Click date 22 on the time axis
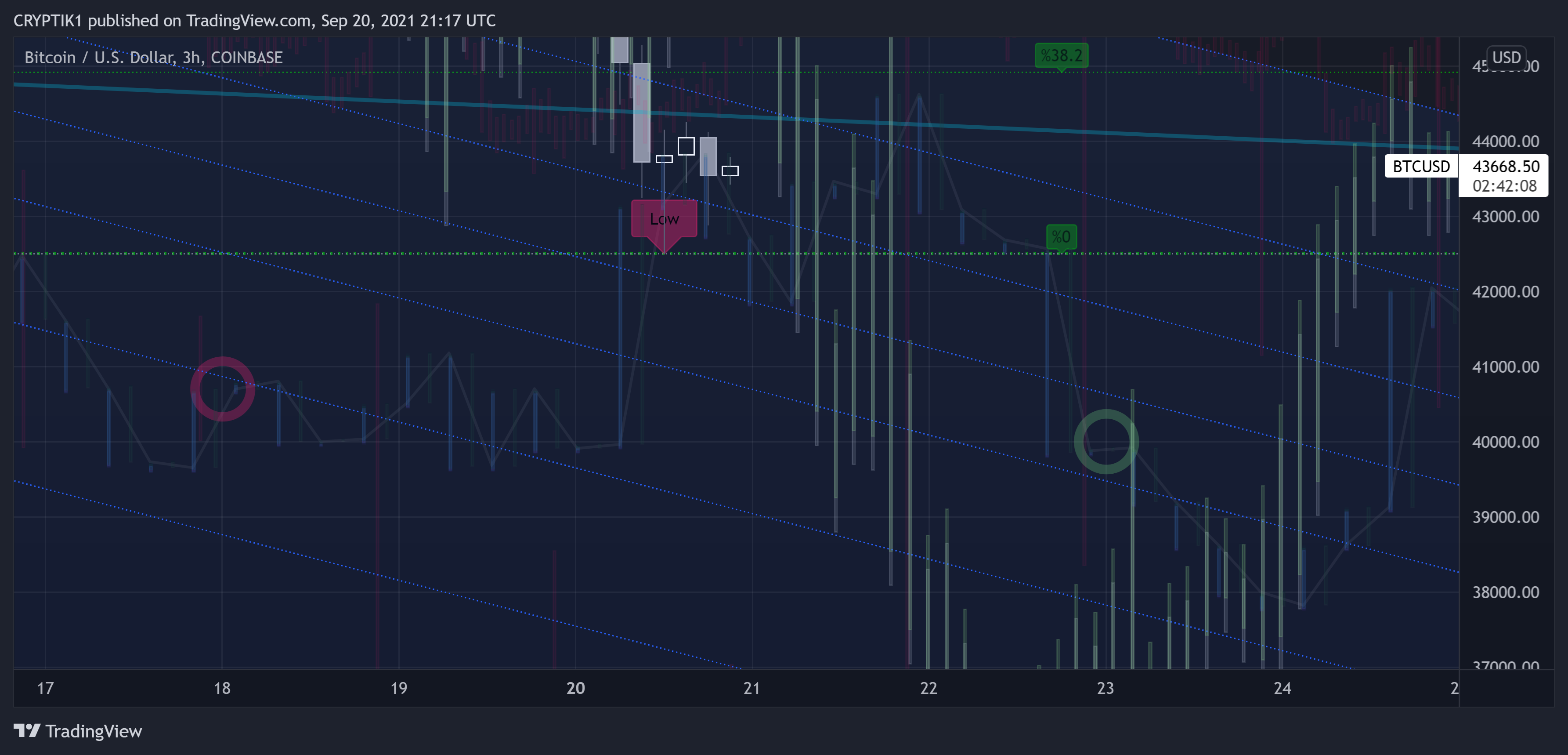 click(x=929, y=688)
